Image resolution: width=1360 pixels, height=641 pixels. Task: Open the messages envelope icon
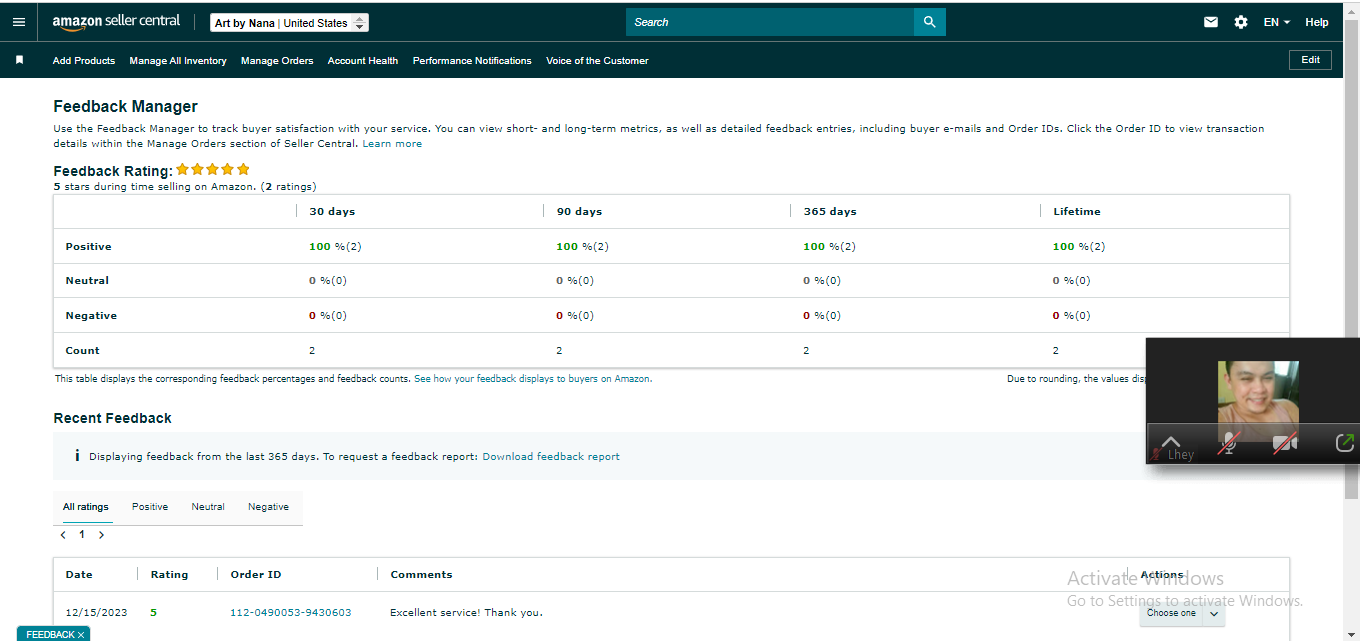(1211, 22)
